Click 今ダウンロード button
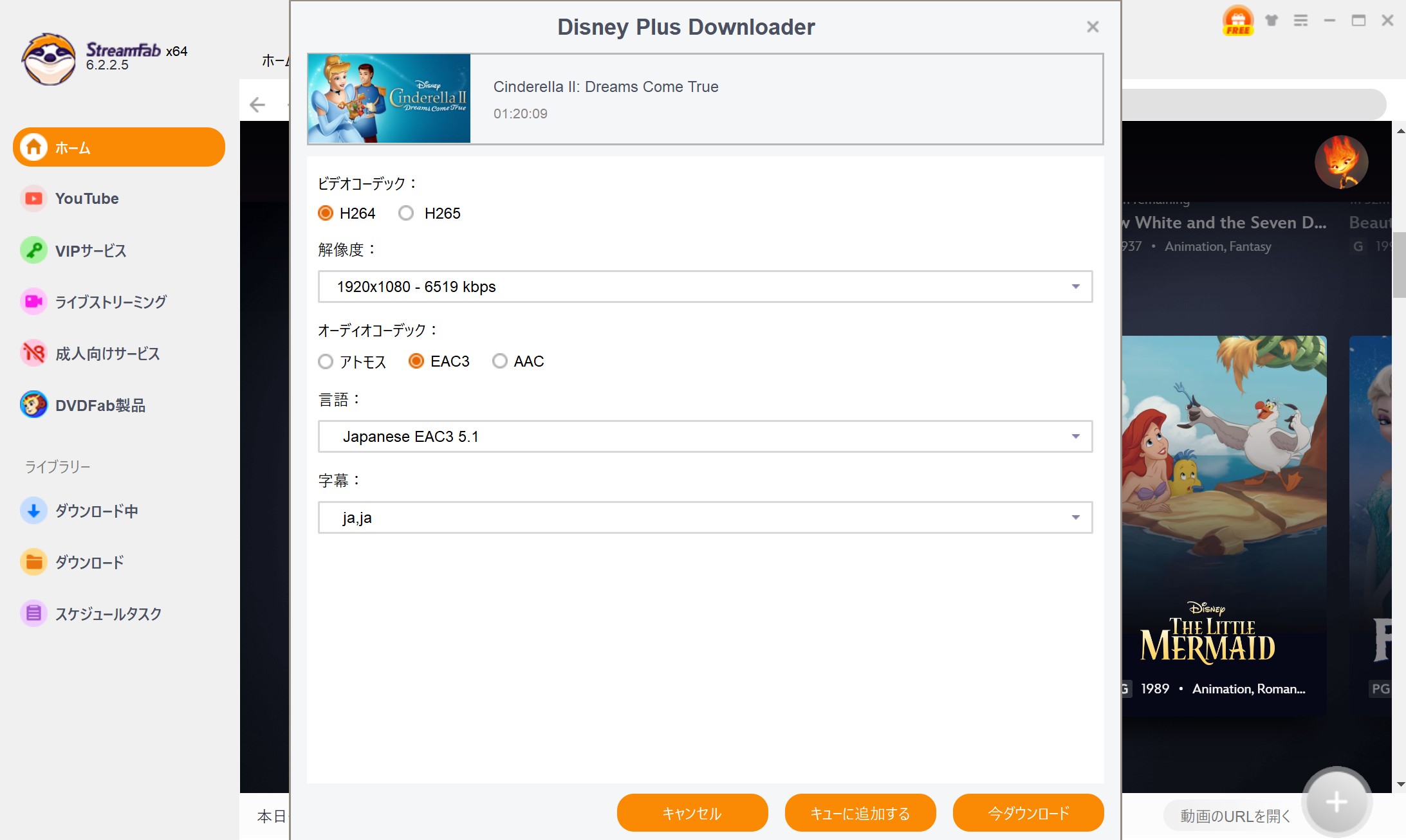Screen dimensions: 1406x840 [x=1028, y=813]
